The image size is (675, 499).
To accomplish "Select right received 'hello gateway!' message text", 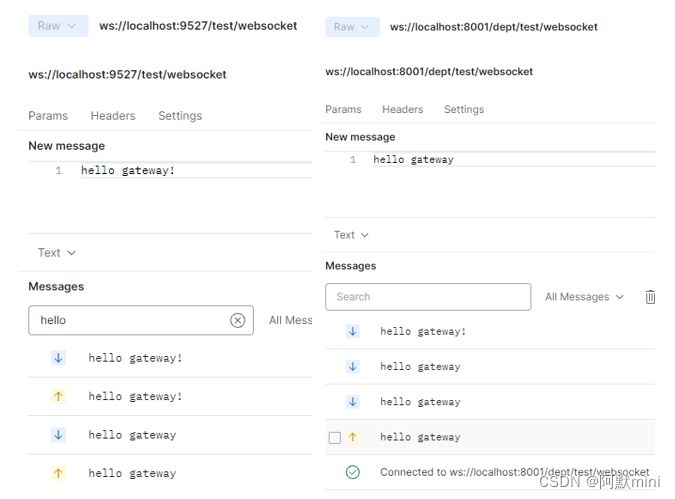I will click(423, 332).
